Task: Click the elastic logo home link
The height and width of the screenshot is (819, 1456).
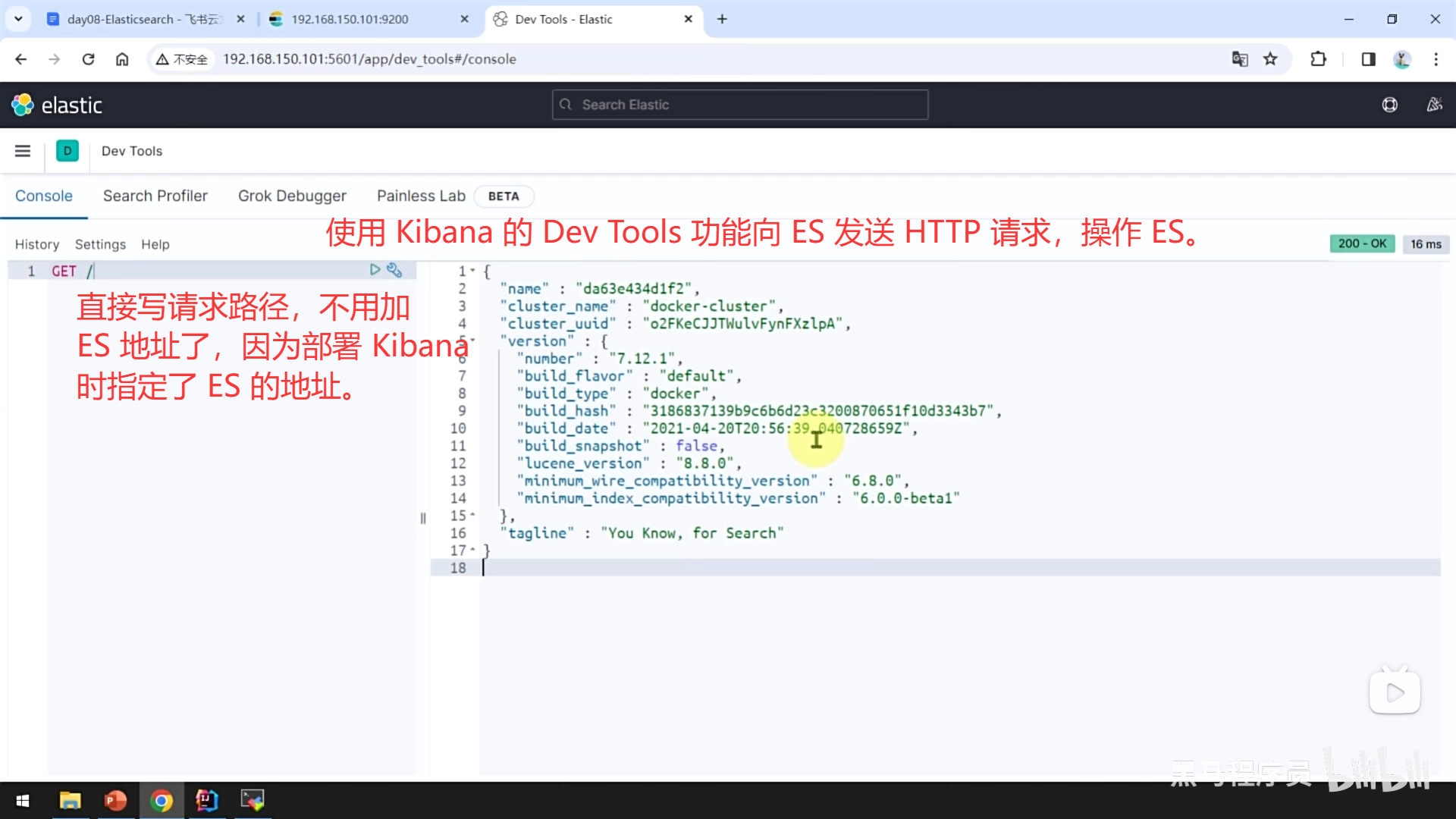Action: click(x=57, y=105)
